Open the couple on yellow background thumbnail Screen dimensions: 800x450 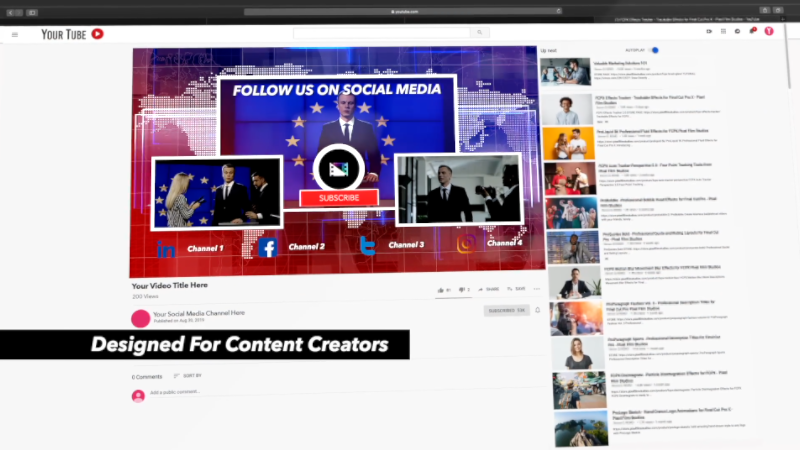click(568, 144)
